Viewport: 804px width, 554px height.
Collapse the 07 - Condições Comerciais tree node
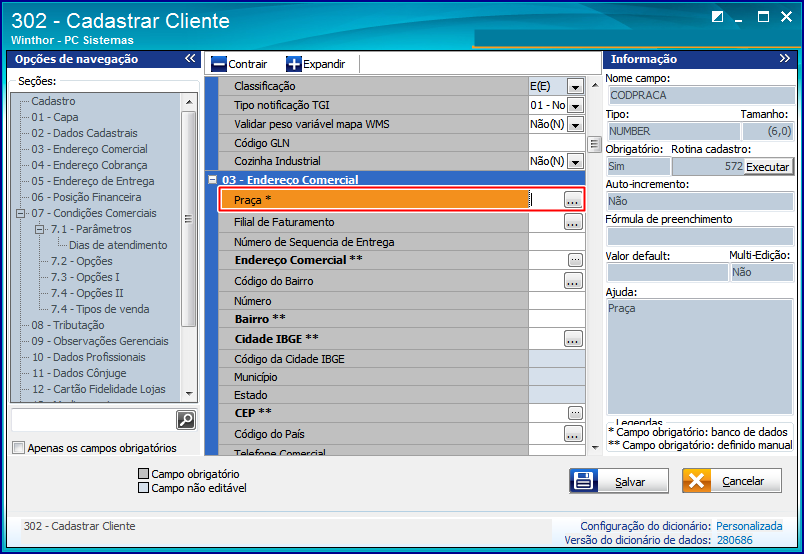pos(21,213)
